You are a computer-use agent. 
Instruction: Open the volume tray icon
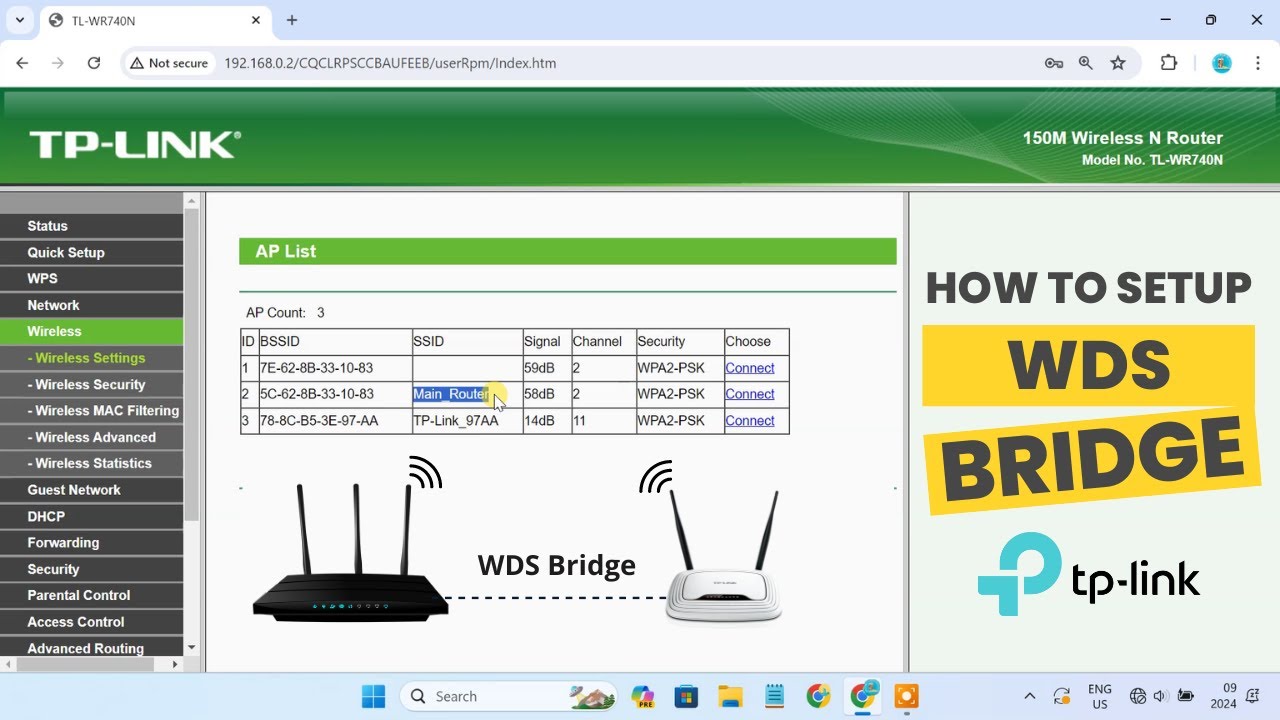point(1161,696)
